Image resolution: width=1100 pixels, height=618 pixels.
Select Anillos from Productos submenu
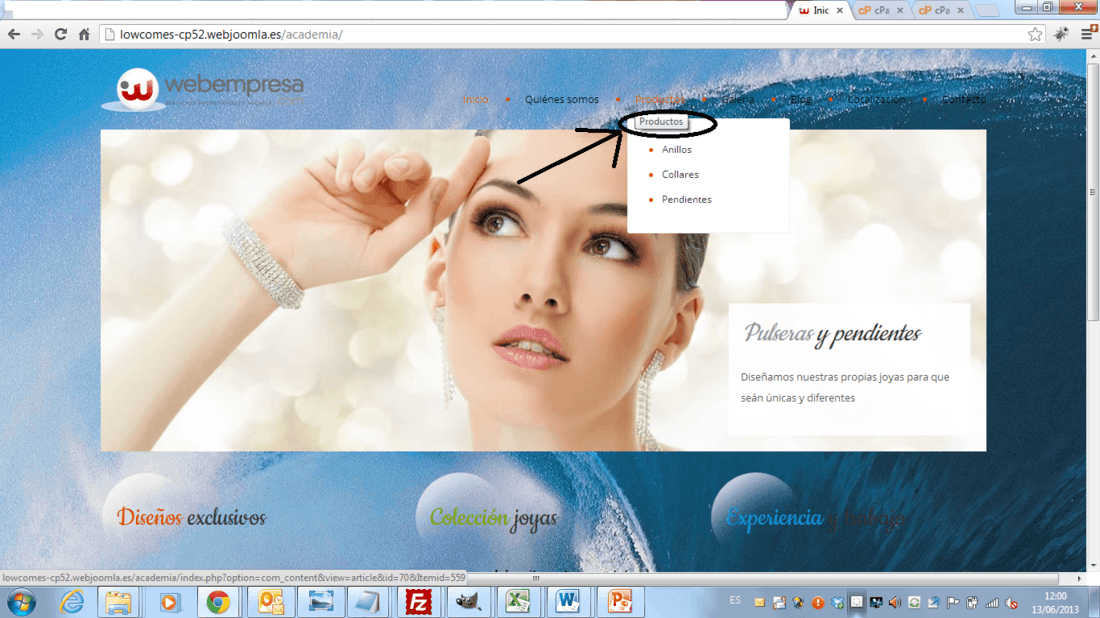pyautogui.click(x=676, y=149)
